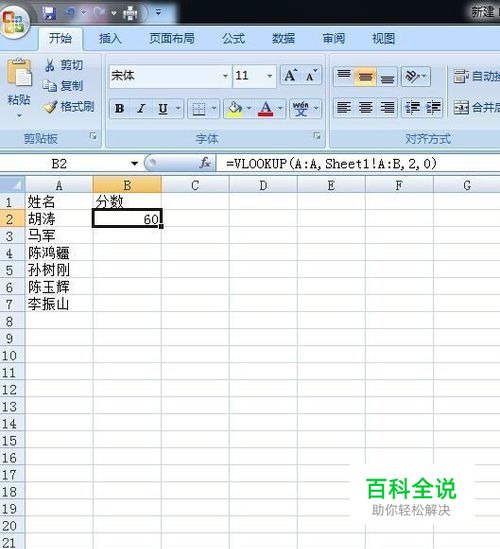This screenshot has width=500, height=549.
Task: Toggle bold formatting
Action: tap(119, 109)
